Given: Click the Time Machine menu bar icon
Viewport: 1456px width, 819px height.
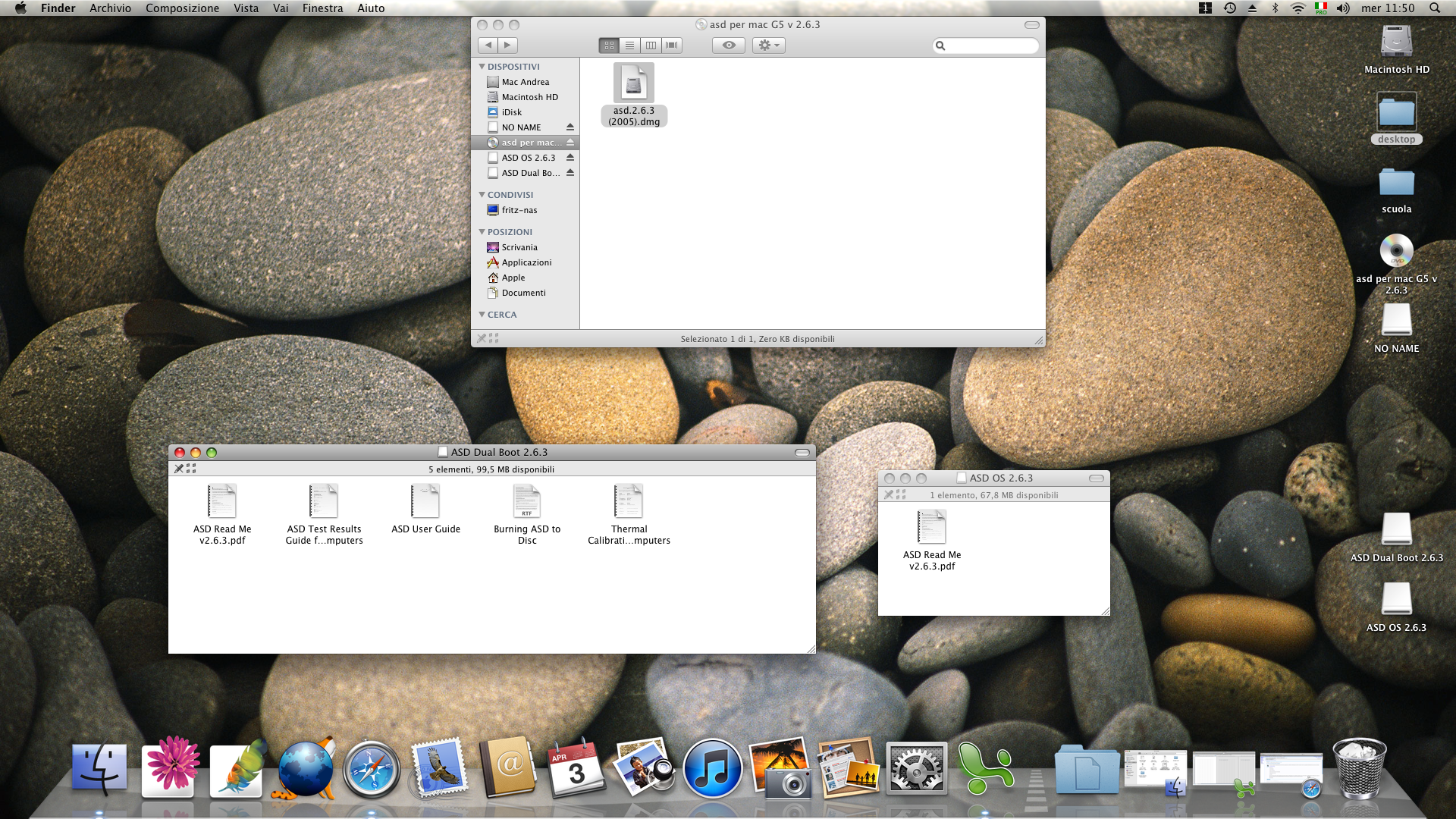Looking at the screenshot, I should click(1230, 8).
